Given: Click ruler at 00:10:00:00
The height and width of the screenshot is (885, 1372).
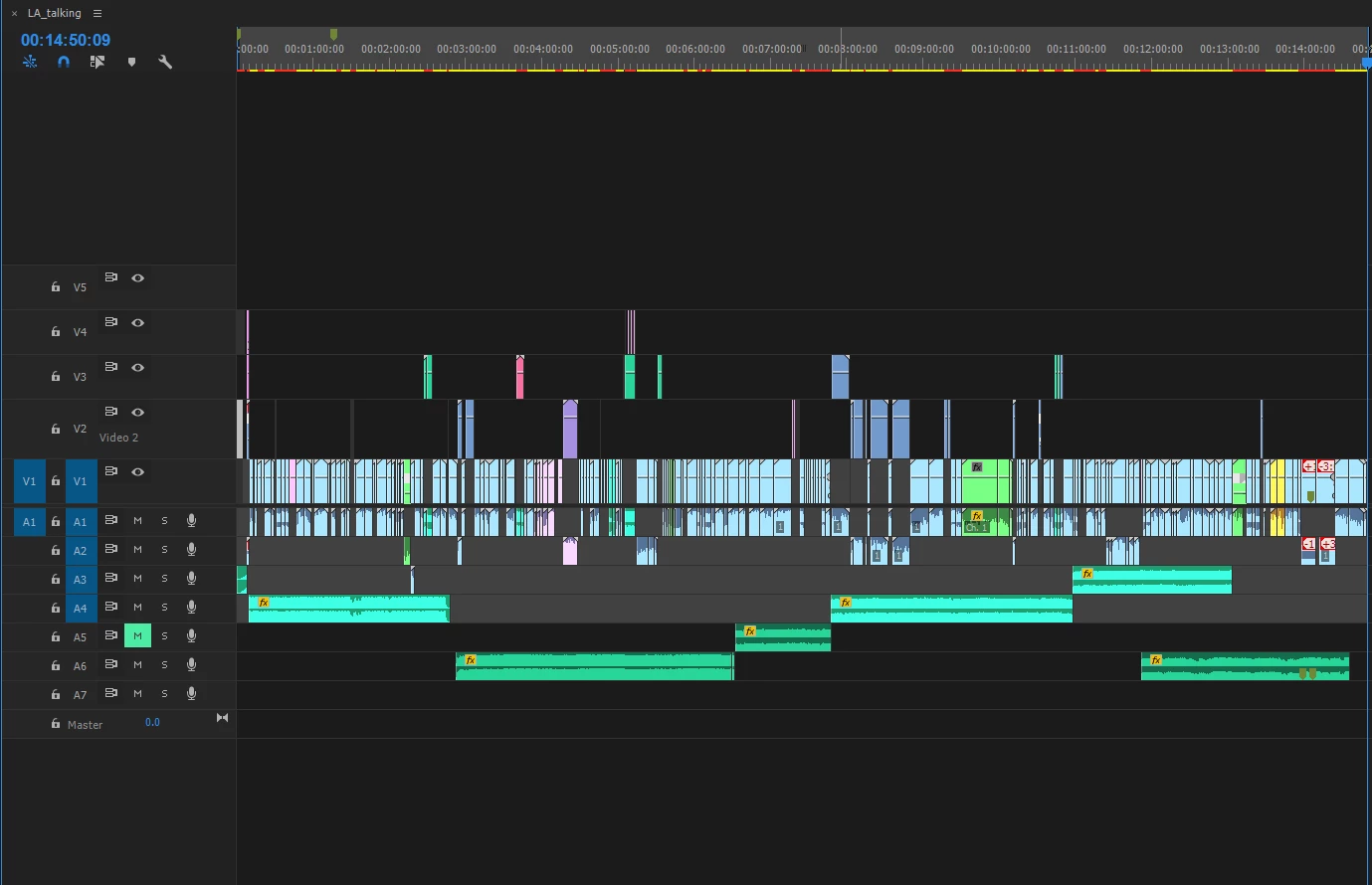Looking at the screenshot, I should (x=1000, y=49).
